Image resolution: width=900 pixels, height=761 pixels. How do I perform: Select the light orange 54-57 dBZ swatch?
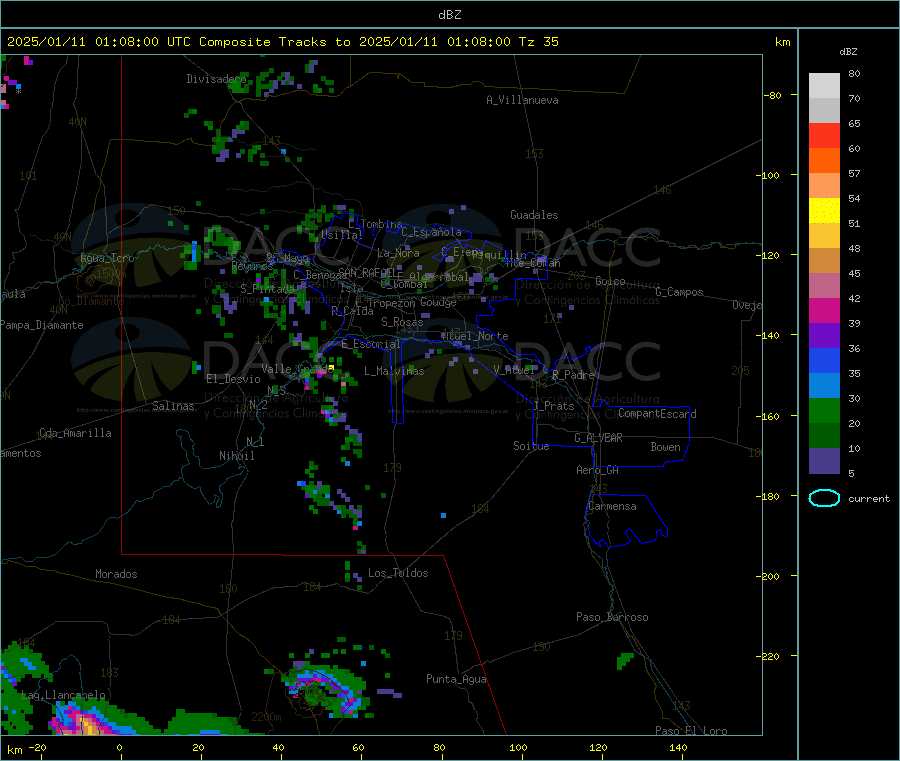point(824,185)
